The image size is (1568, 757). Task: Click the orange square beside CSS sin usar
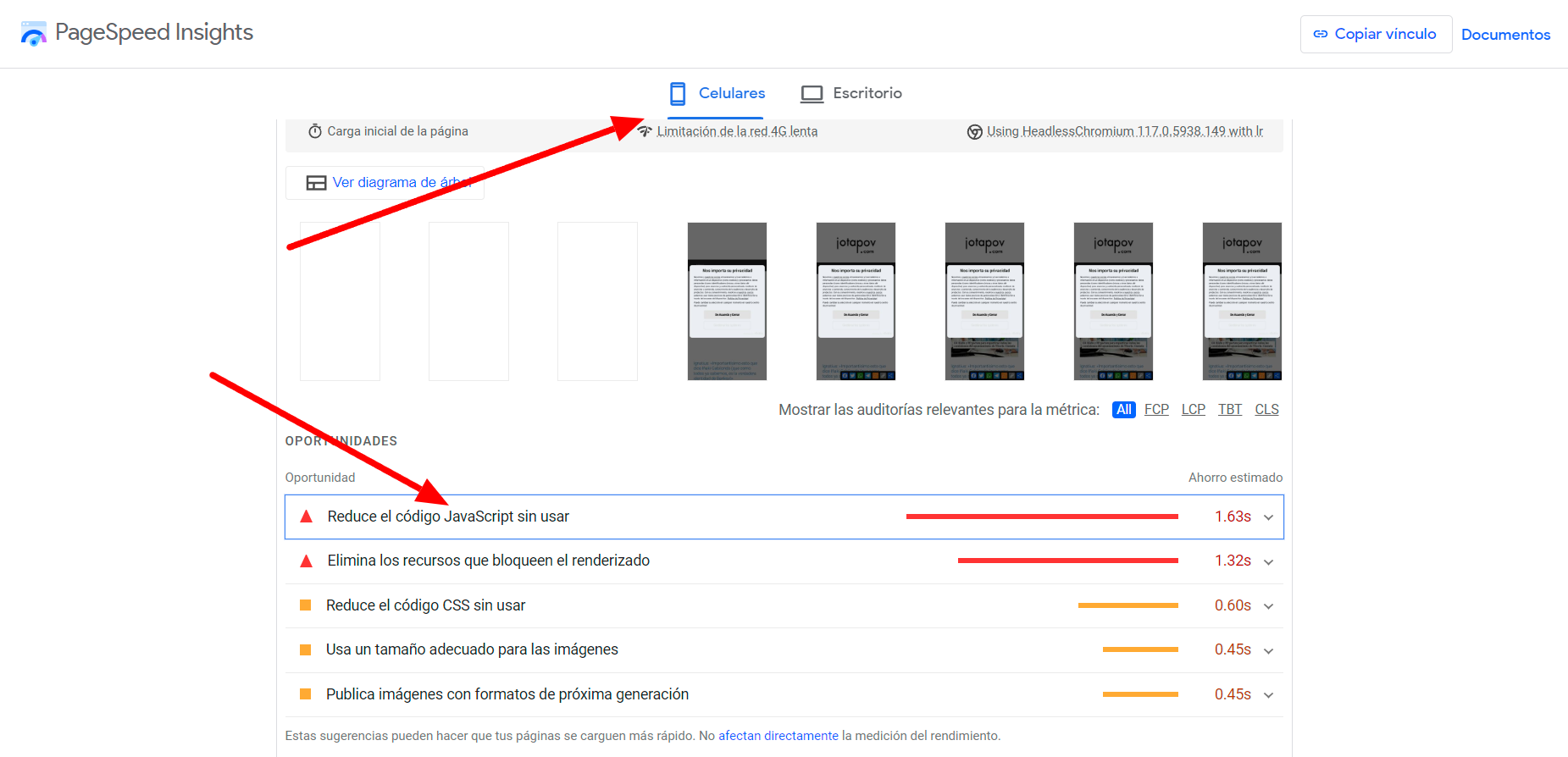[306, 605]
